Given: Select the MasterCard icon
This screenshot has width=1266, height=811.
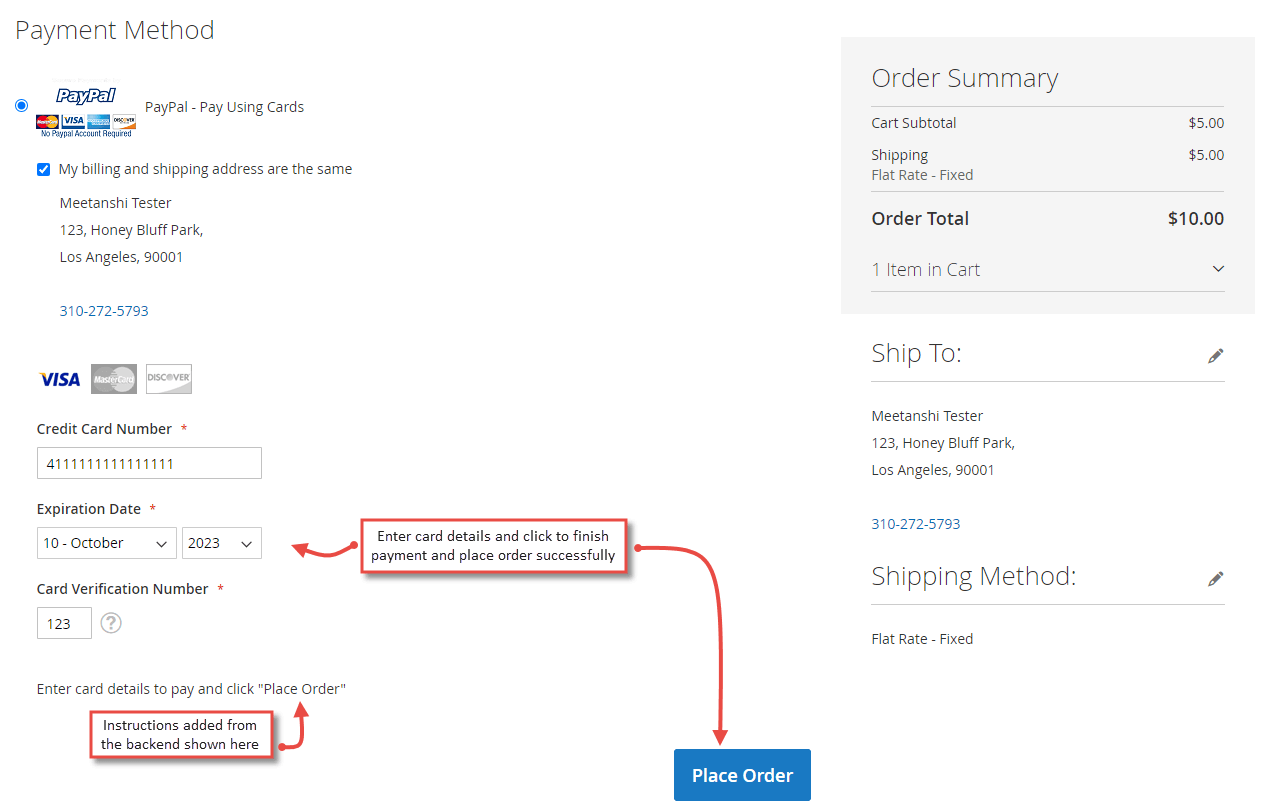Looking at the screenshot, I should (113, 378).
